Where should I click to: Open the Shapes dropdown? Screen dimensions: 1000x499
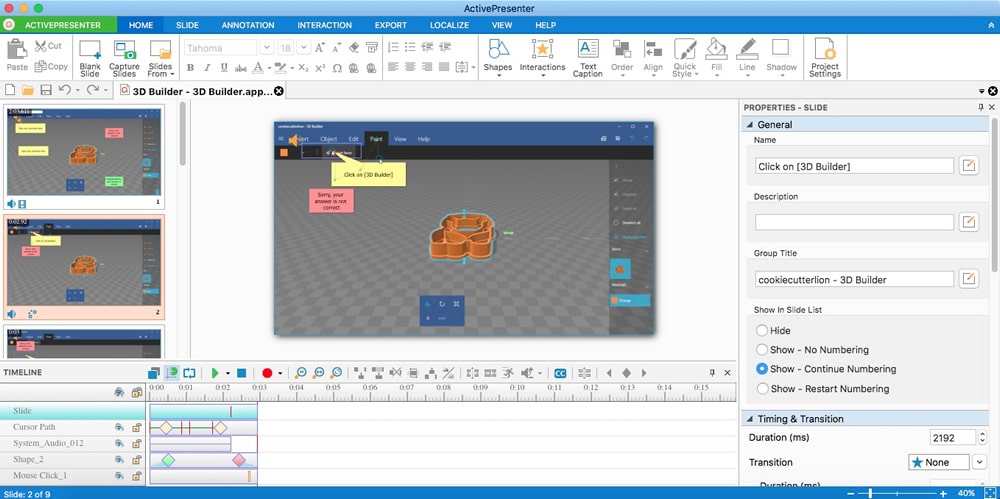497,58
